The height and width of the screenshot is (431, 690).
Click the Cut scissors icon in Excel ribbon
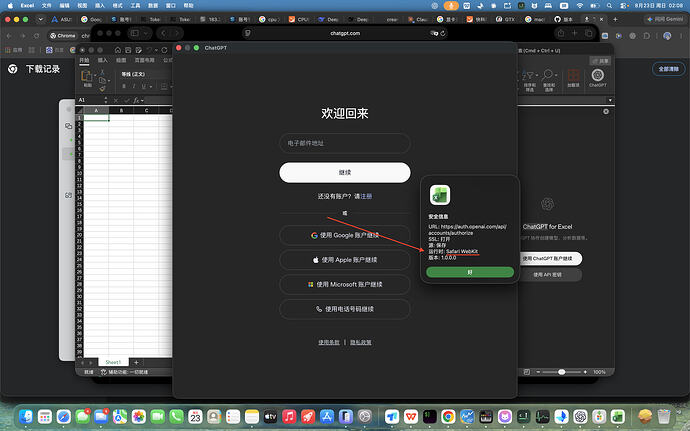pos(103,72)
